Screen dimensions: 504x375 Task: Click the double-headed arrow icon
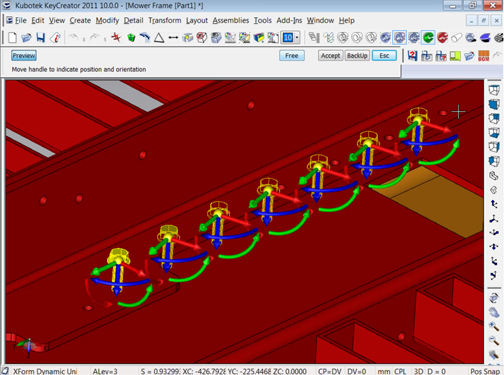tap(173, 38)
